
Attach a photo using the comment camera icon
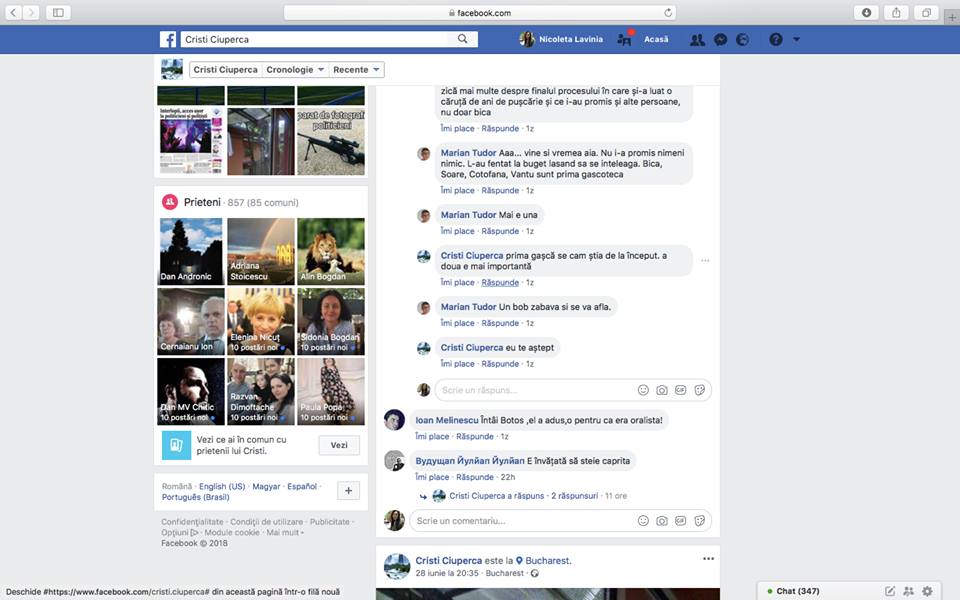coord(662,521)
